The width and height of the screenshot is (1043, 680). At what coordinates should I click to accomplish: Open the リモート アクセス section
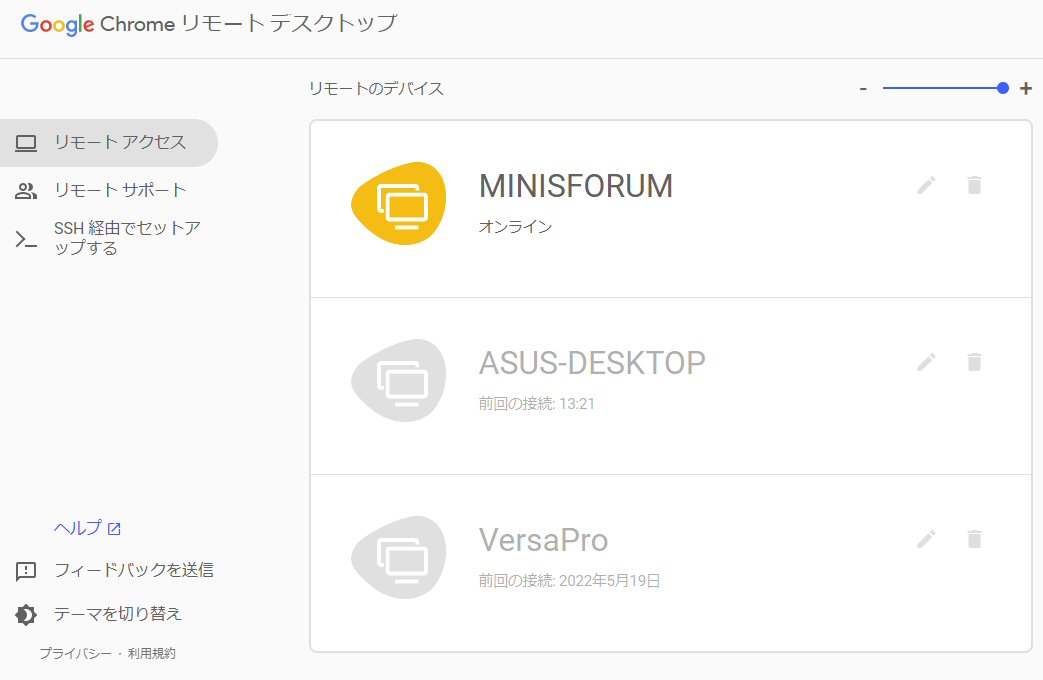108,142
